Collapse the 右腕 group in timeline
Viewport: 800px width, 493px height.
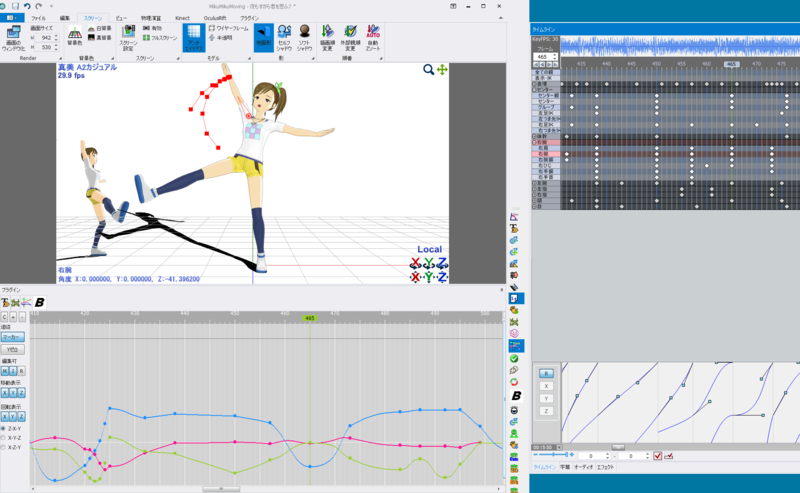click(x=535, y=142)
